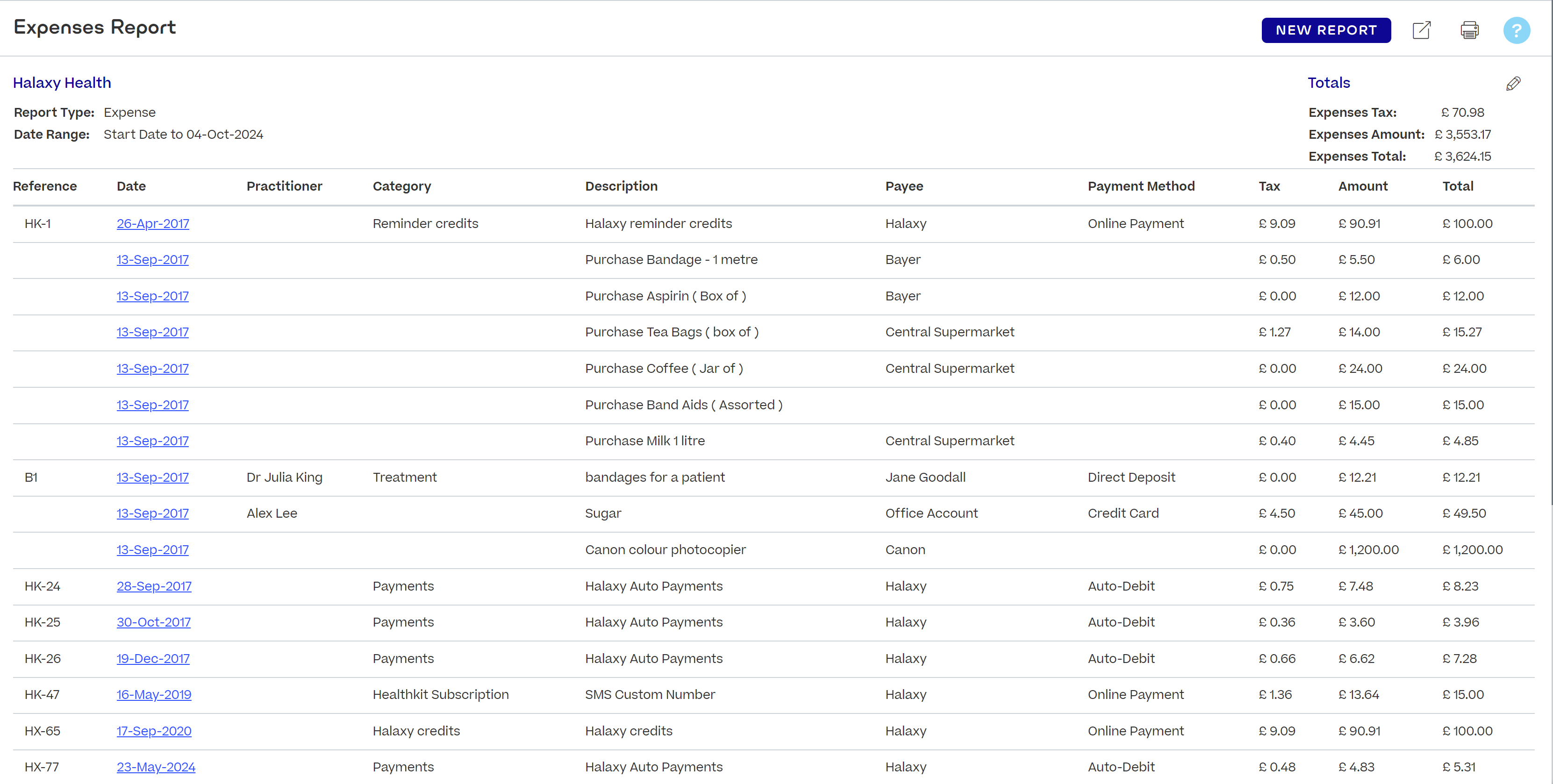
Task: Open the 23-May-2024 date link
Action: click(156, 767)
